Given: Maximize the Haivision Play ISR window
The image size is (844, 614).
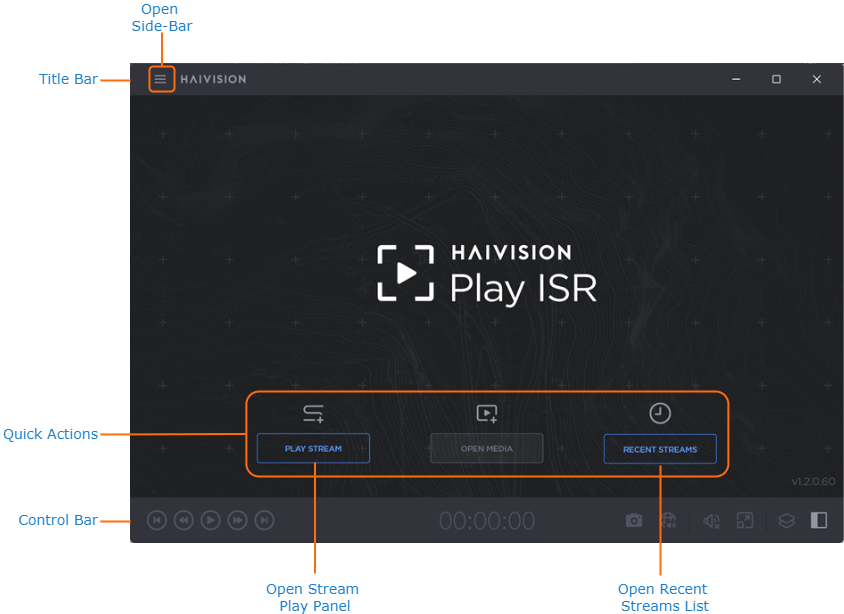Looking at the screenshot, I should click(776, 79).
